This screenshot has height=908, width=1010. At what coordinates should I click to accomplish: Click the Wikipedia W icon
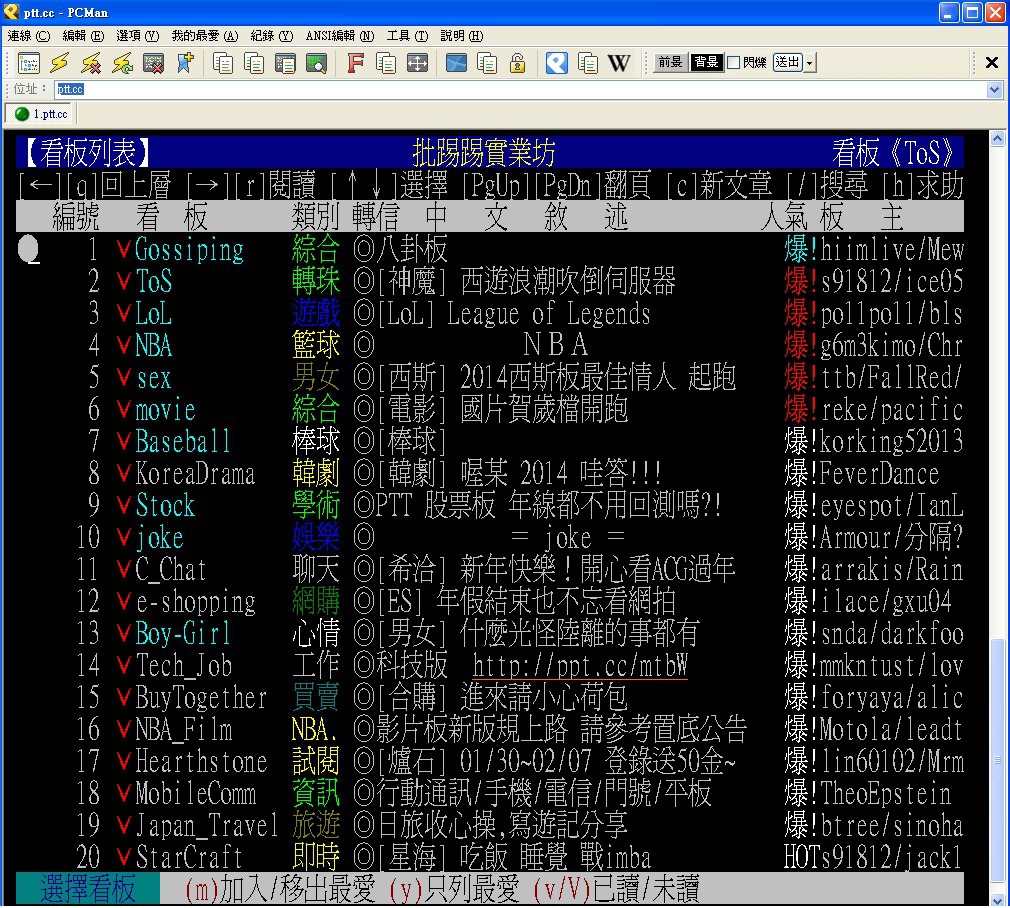tap(619, 63)
